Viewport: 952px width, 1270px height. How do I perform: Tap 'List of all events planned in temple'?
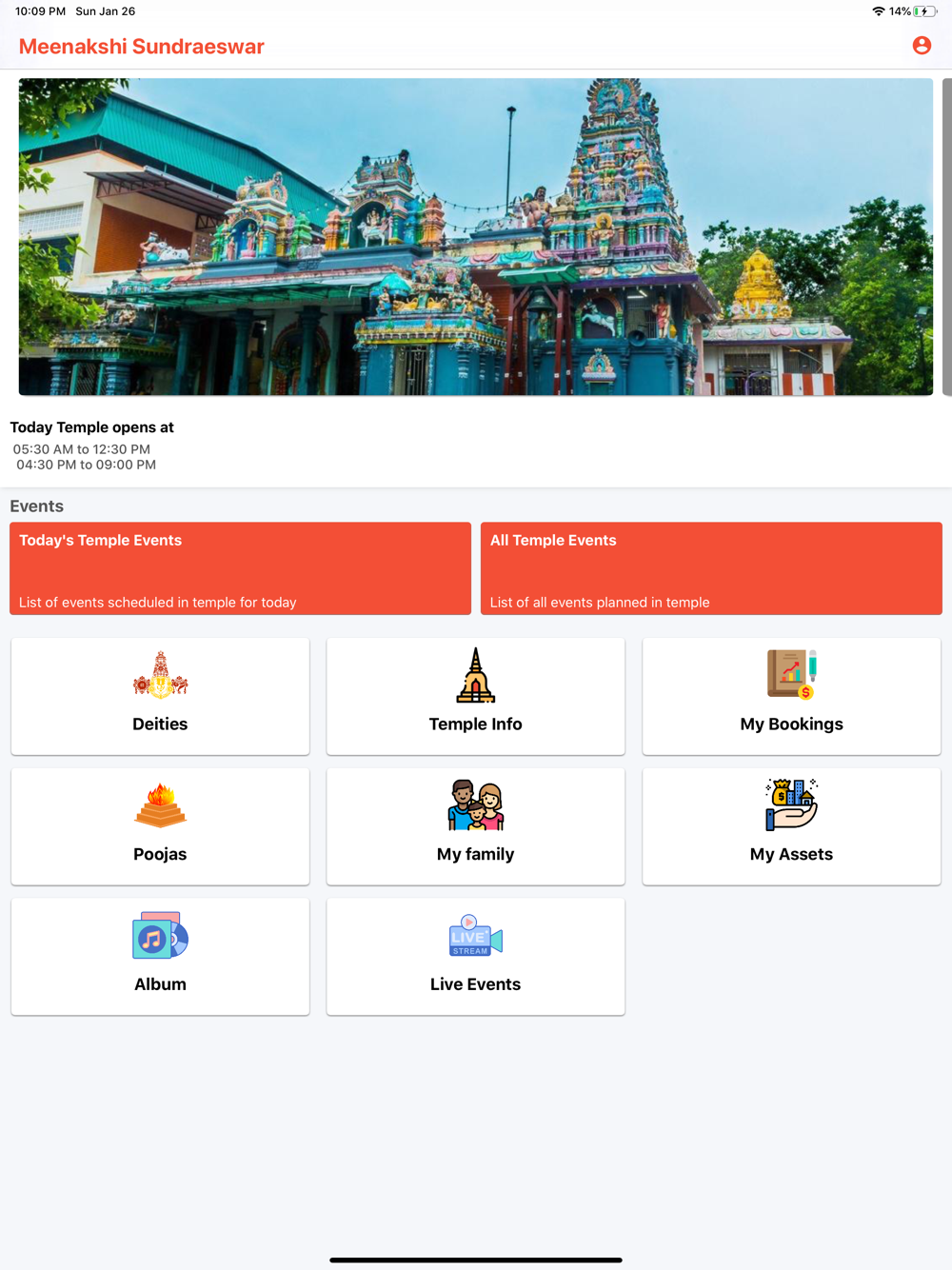[600, 603]
